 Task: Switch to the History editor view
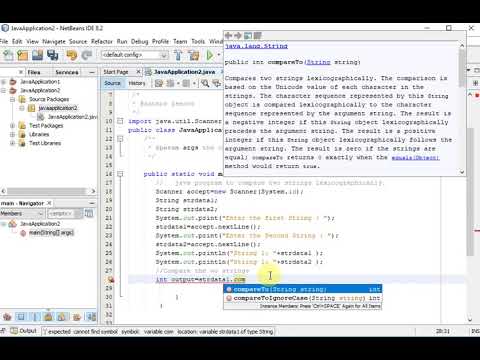[x=137, y=83]
